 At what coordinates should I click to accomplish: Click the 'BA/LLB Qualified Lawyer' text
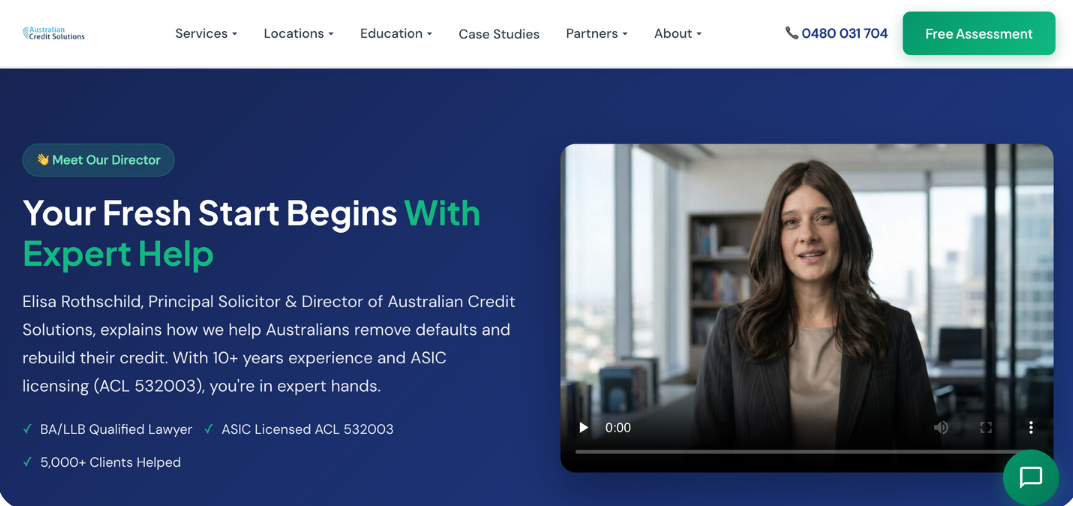pyautogui.click(x=116, y=429)
